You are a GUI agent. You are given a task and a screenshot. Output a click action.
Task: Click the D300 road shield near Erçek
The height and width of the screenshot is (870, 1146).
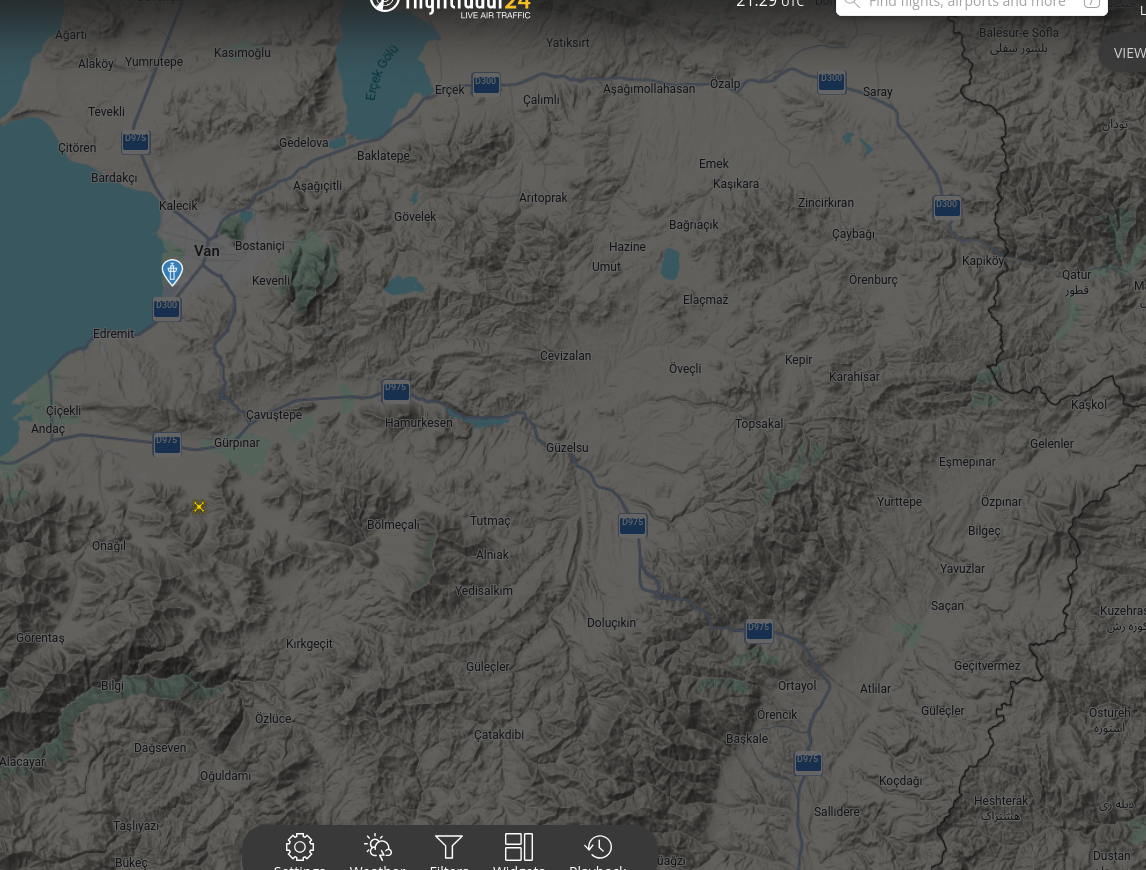pyautogui.click(x=486, y=83)
